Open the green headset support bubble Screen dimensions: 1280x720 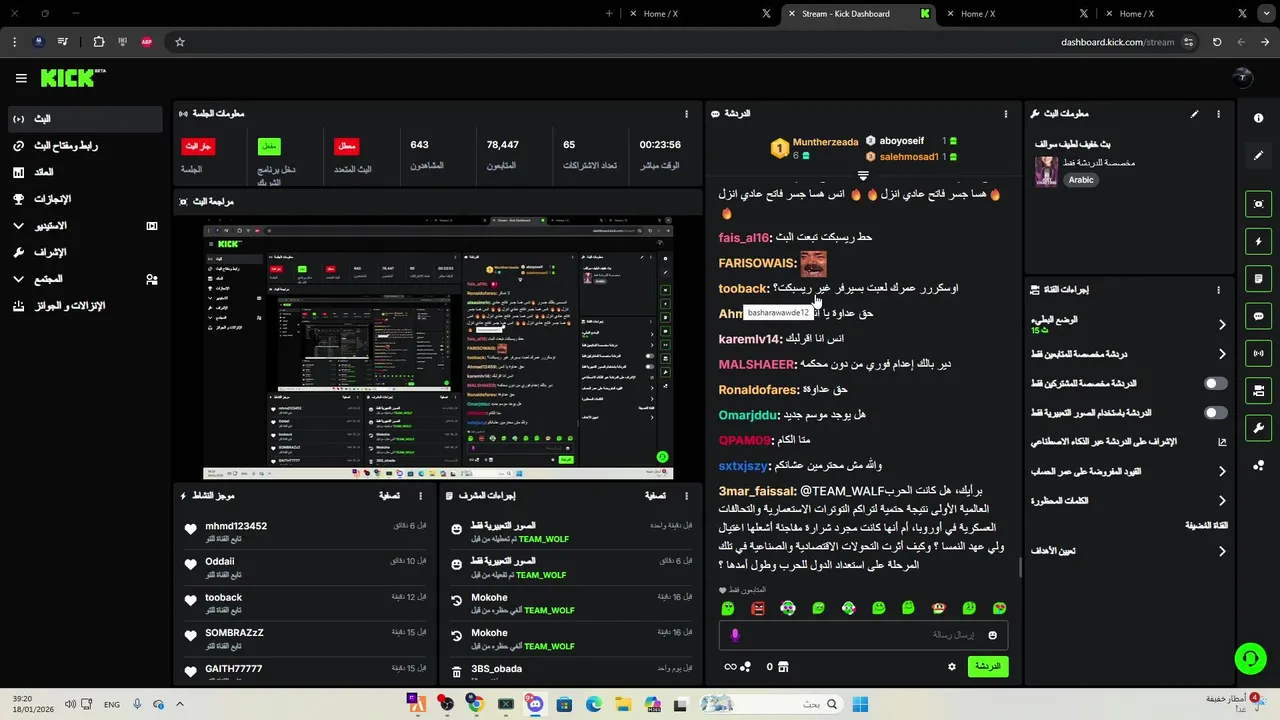1250,657
